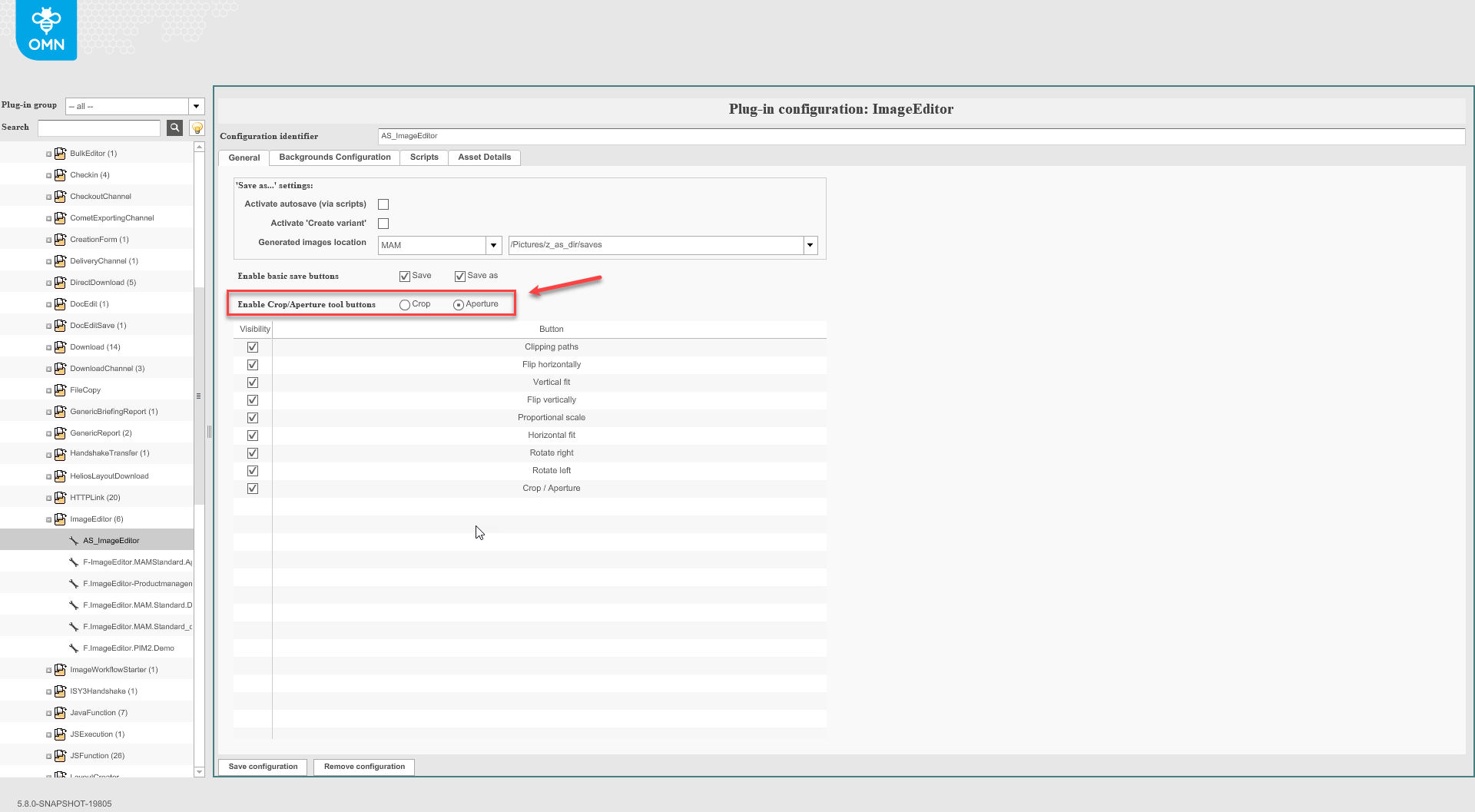Open the Asset Details tab

[x=484, y=157]
